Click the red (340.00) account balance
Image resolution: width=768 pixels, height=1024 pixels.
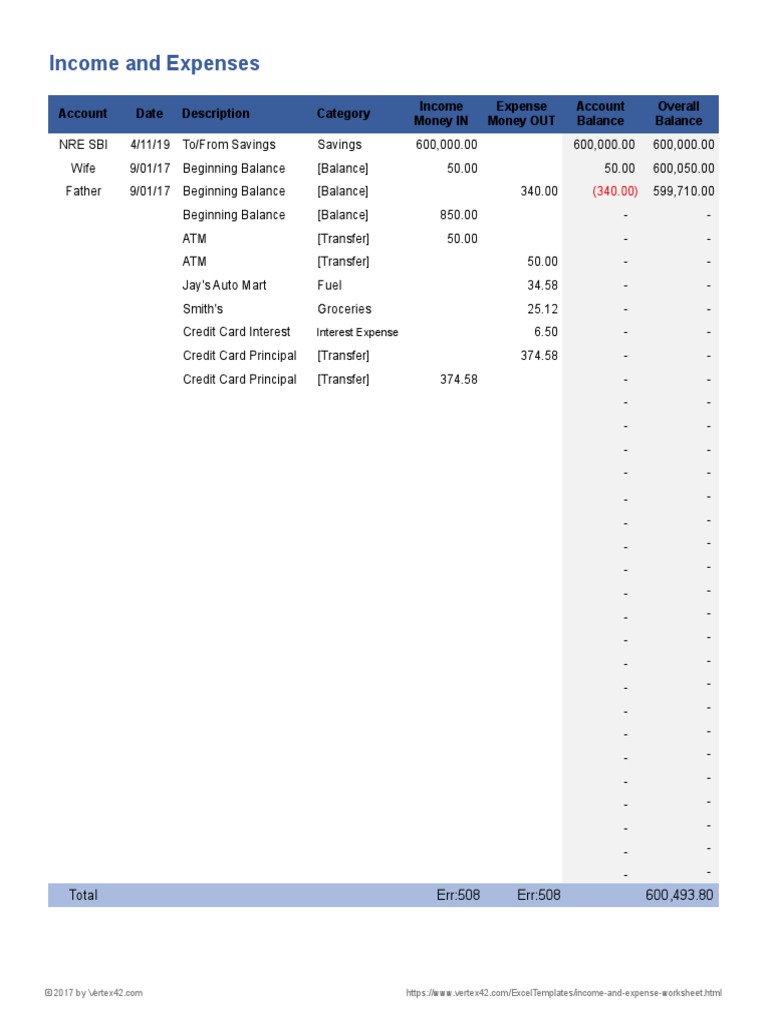click(615, 191)
